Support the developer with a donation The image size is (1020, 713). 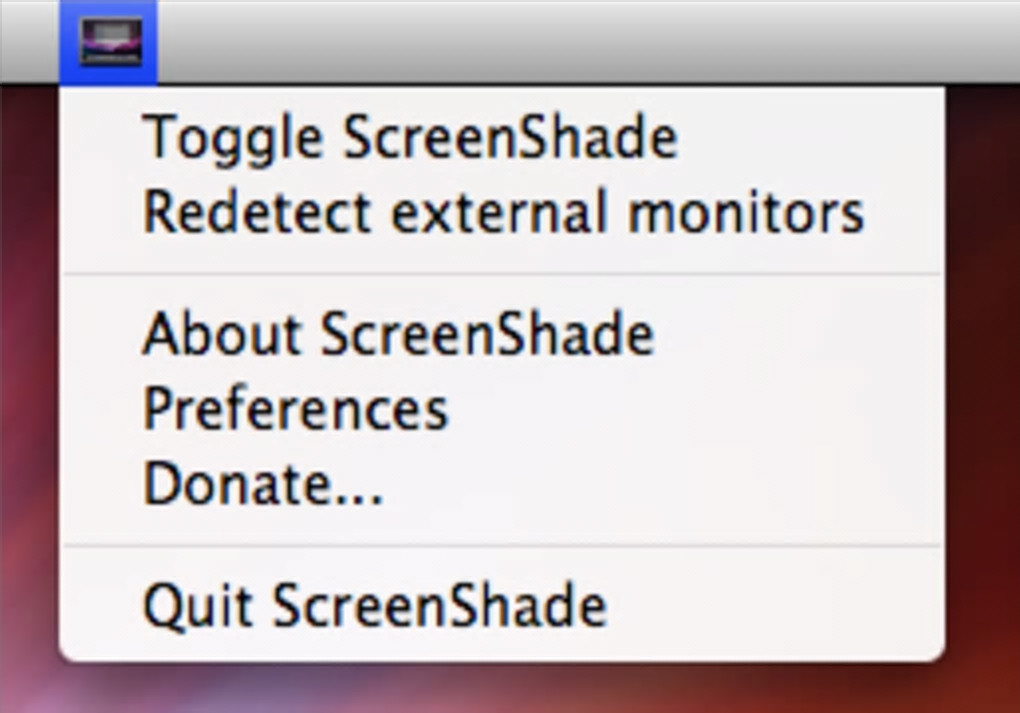click(x=263, y=484)
